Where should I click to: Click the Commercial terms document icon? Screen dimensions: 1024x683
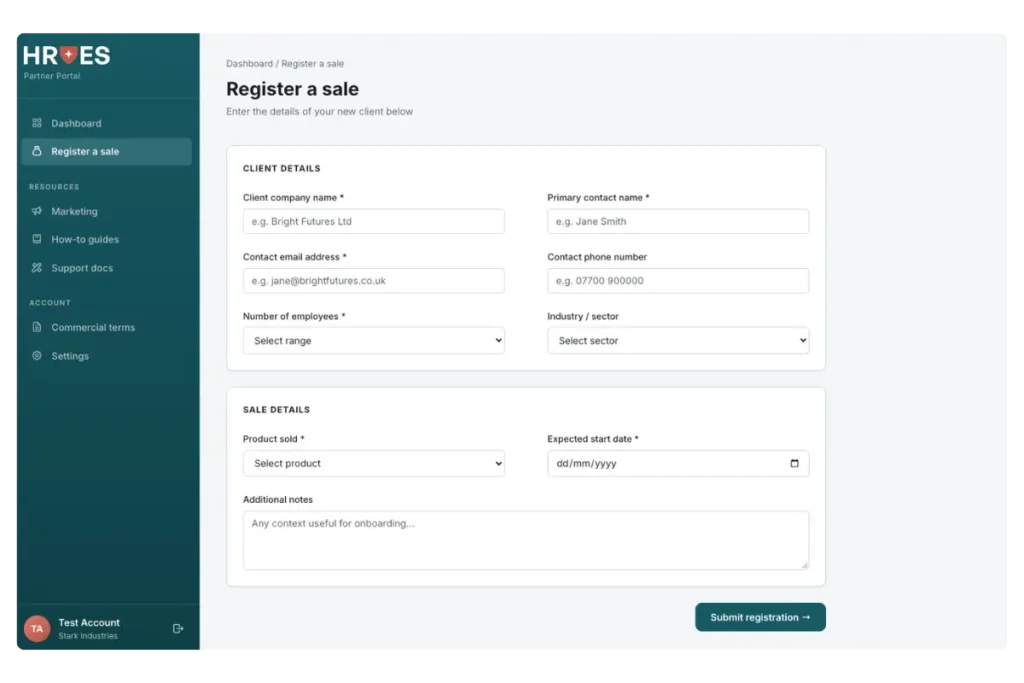click(x=37, y=327)
